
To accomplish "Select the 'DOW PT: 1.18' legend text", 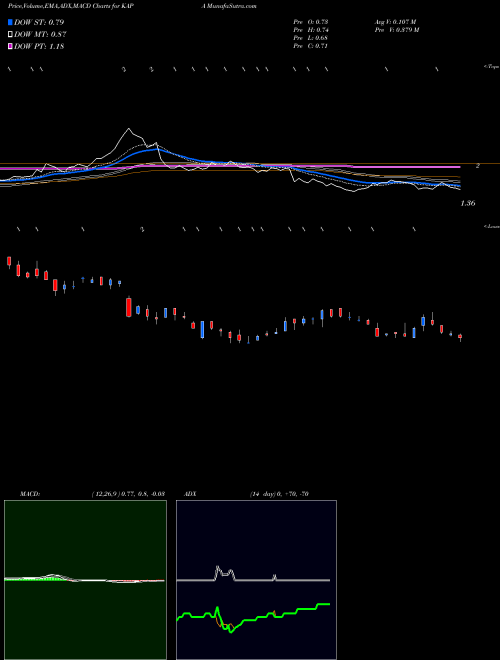I will coord(39,46).
